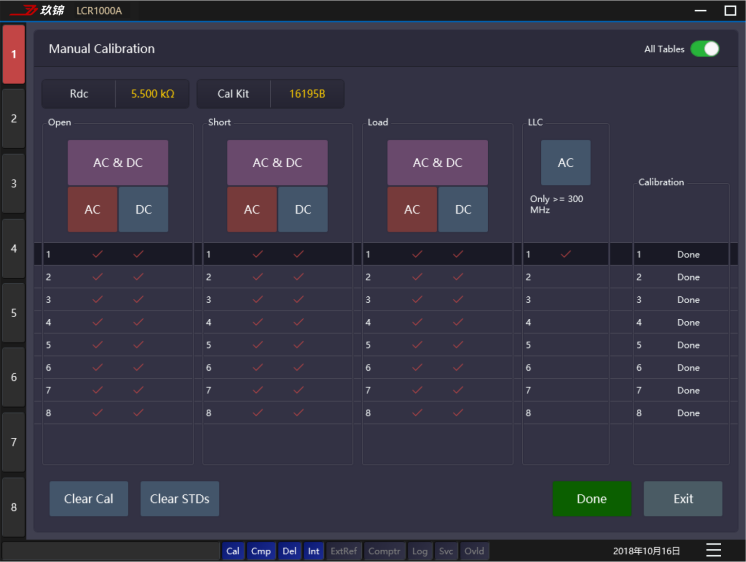Click the Rdc 5.500 kΩ value field
Viewport: 746px width, 562px height.
[152, 94]
